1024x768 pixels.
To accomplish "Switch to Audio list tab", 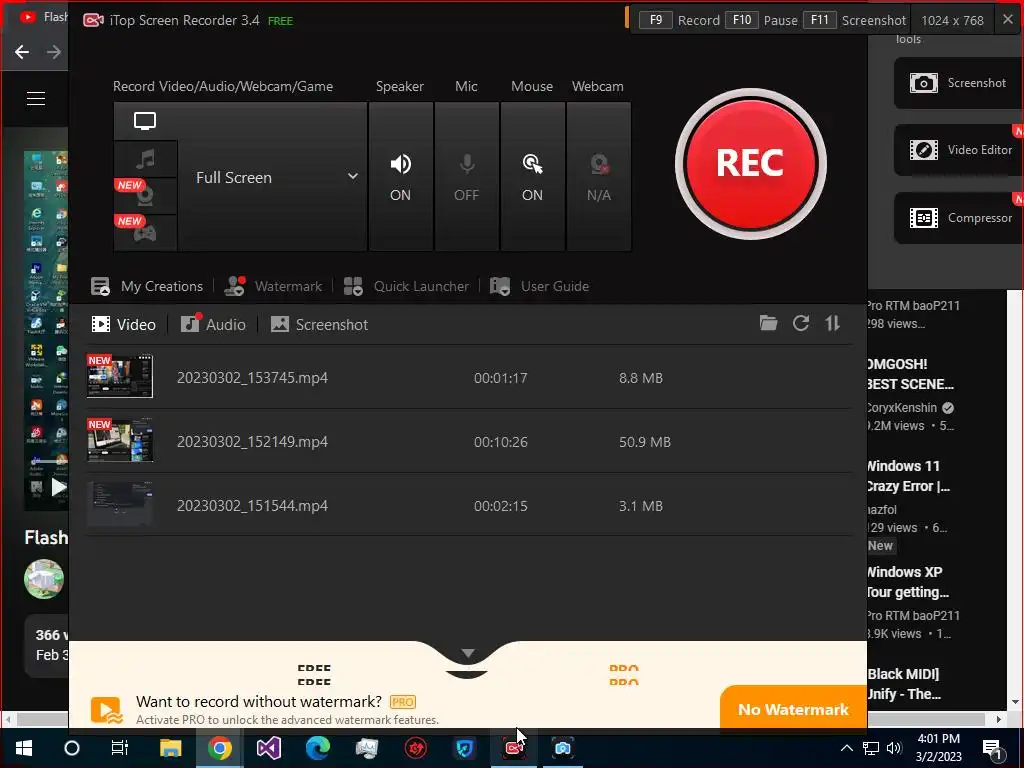I will [x=213, y=324].
